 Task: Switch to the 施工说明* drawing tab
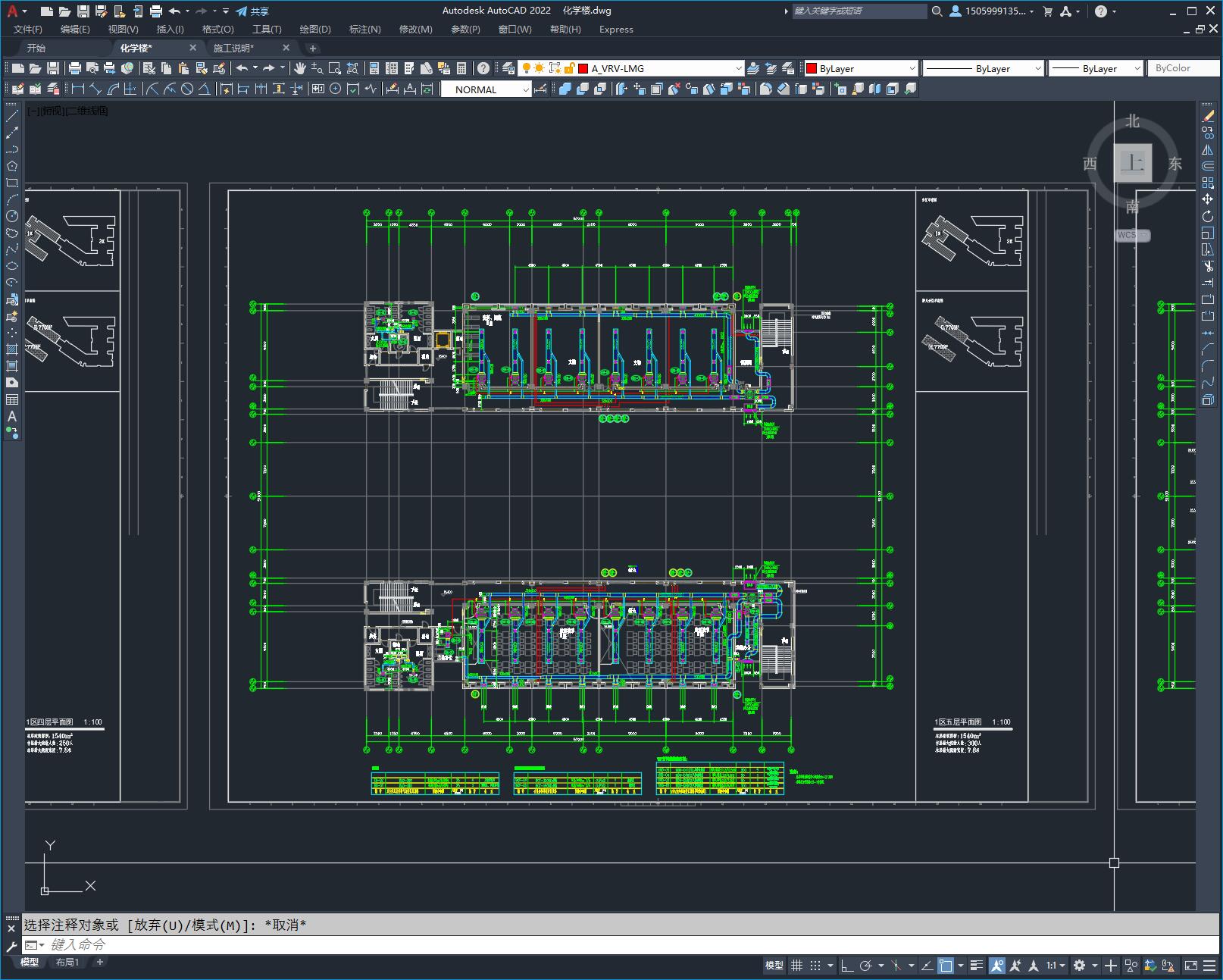pyautogui.click(x=234, y=48)
